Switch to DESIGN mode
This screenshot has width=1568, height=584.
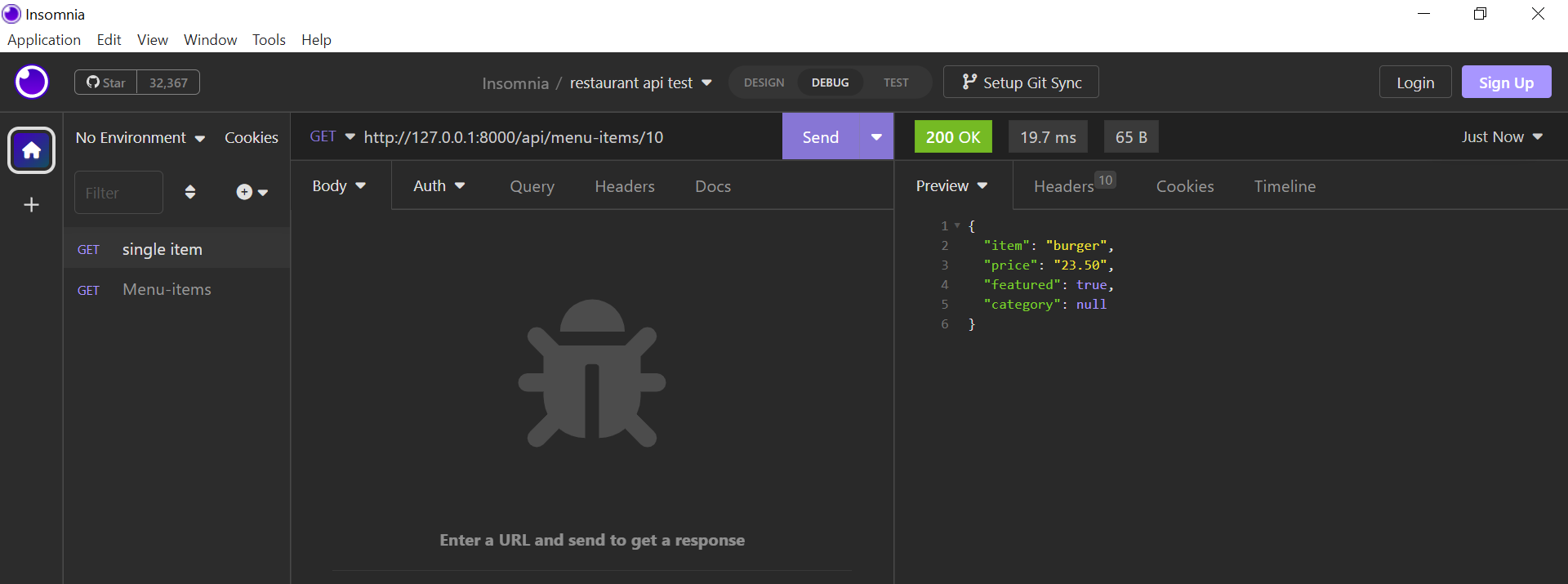[764, 82]
